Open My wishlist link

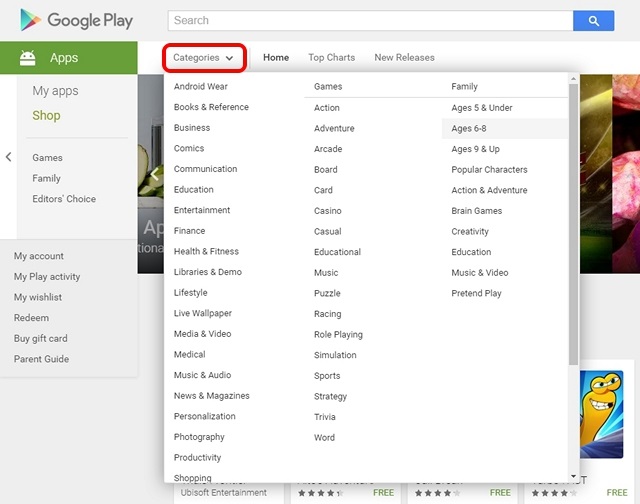pyautogui.click(x=38, y=297)
